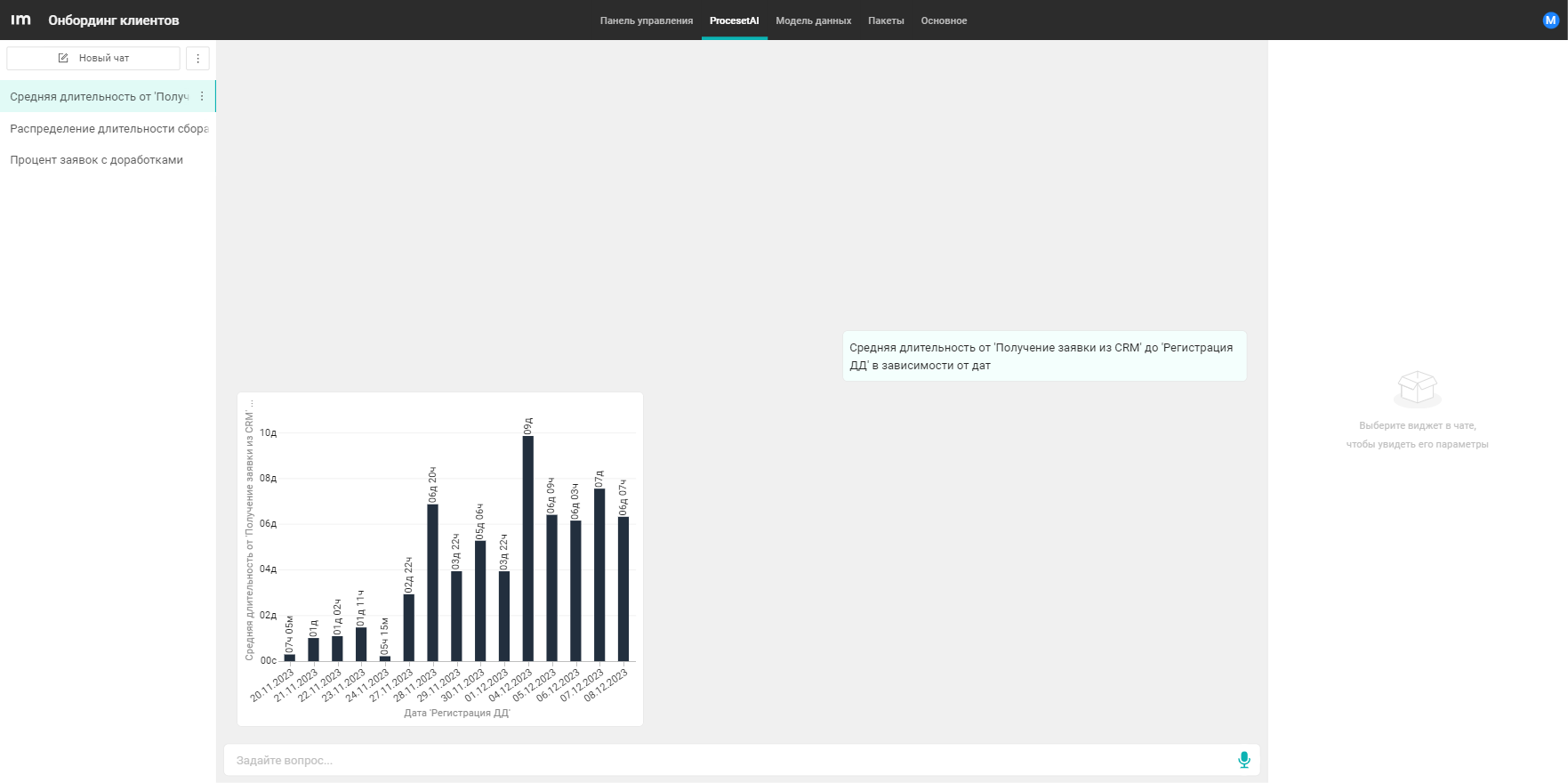Click the y-axis tick label '04д'
1568x783 pixels.
pyautogui.click(x=268, y=569)
